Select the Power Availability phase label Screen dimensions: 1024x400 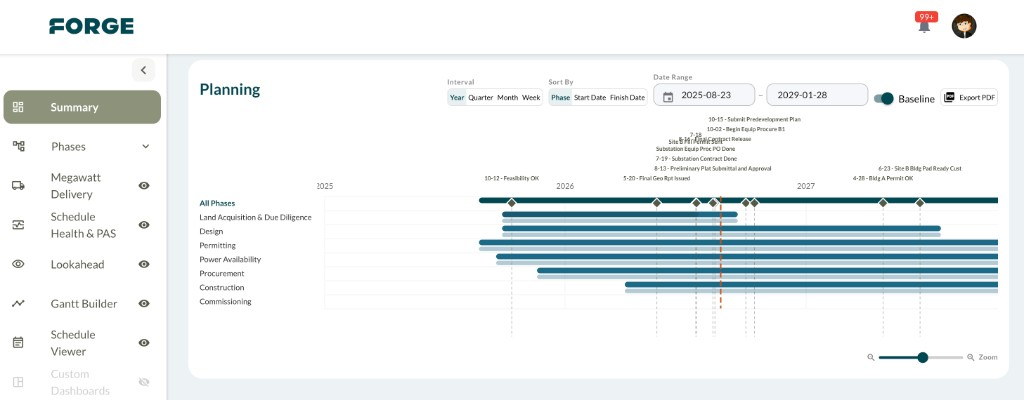230,259
